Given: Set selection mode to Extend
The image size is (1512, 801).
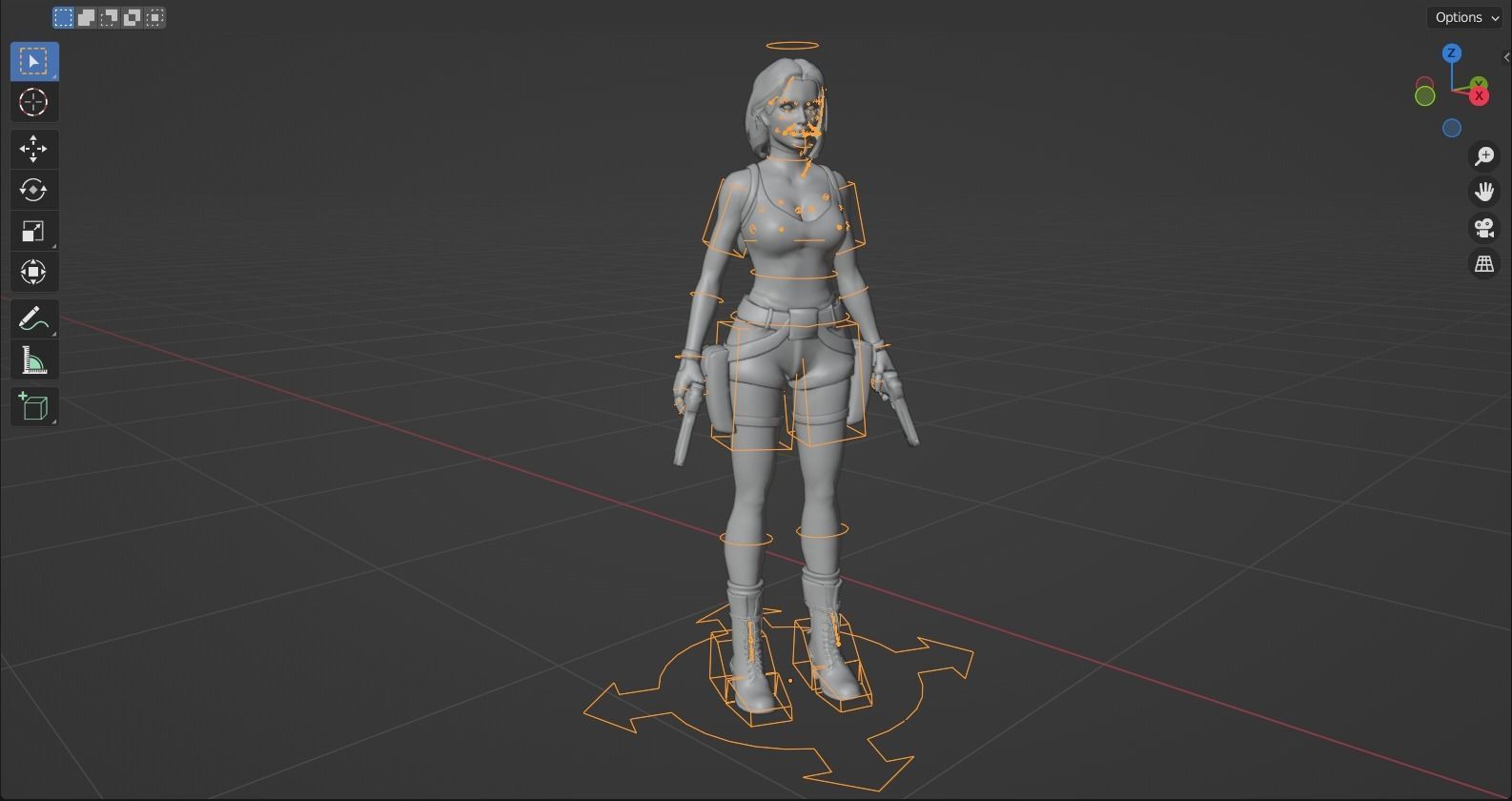Looking at the screenshot, I should (x=86, y=17).
